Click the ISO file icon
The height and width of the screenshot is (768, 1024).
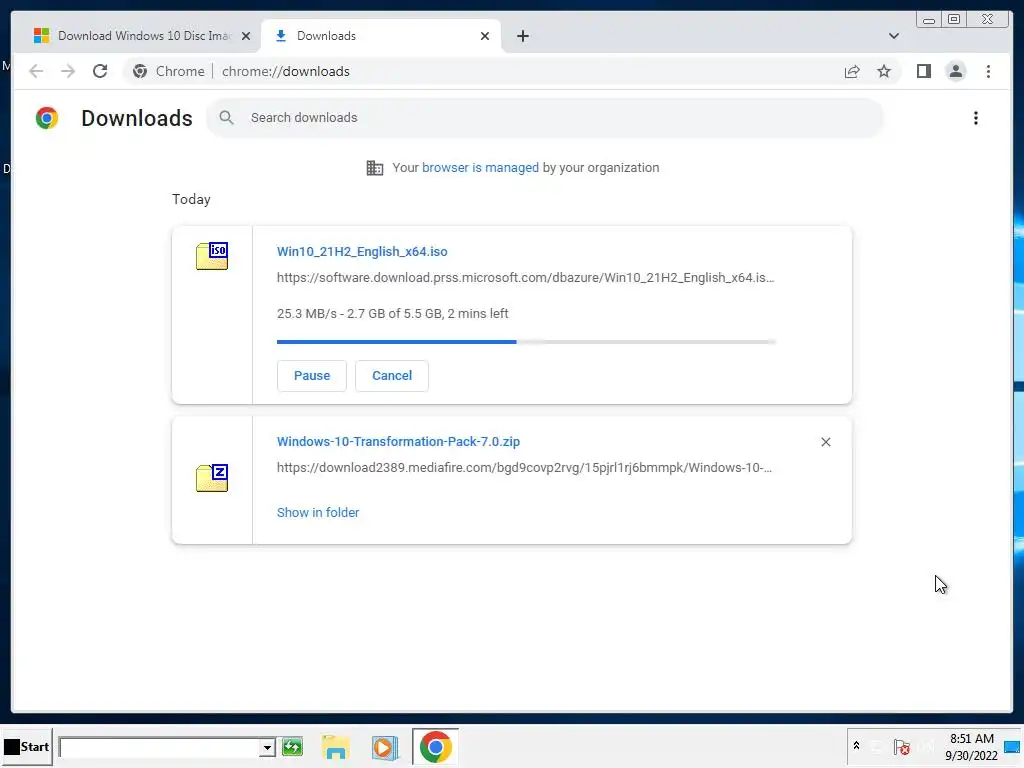coord(212,256)
